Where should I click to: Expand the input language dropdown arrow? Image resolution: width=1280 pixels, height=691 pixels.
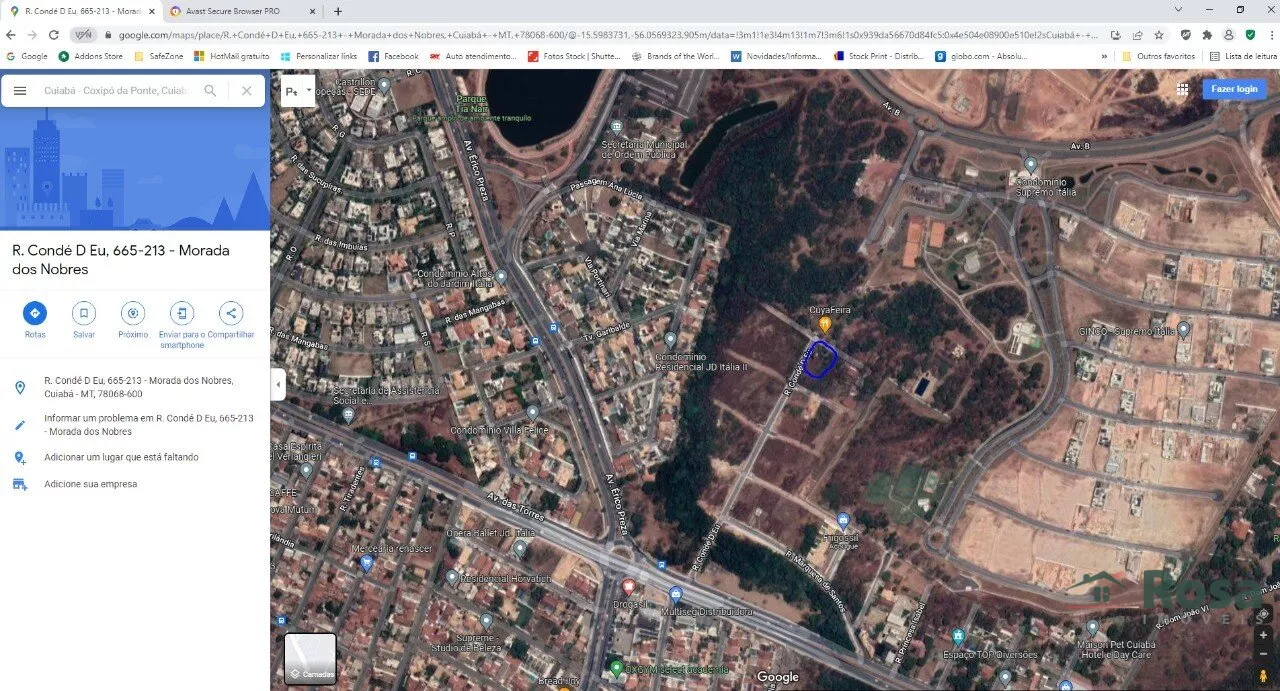(x=308, y=90)
